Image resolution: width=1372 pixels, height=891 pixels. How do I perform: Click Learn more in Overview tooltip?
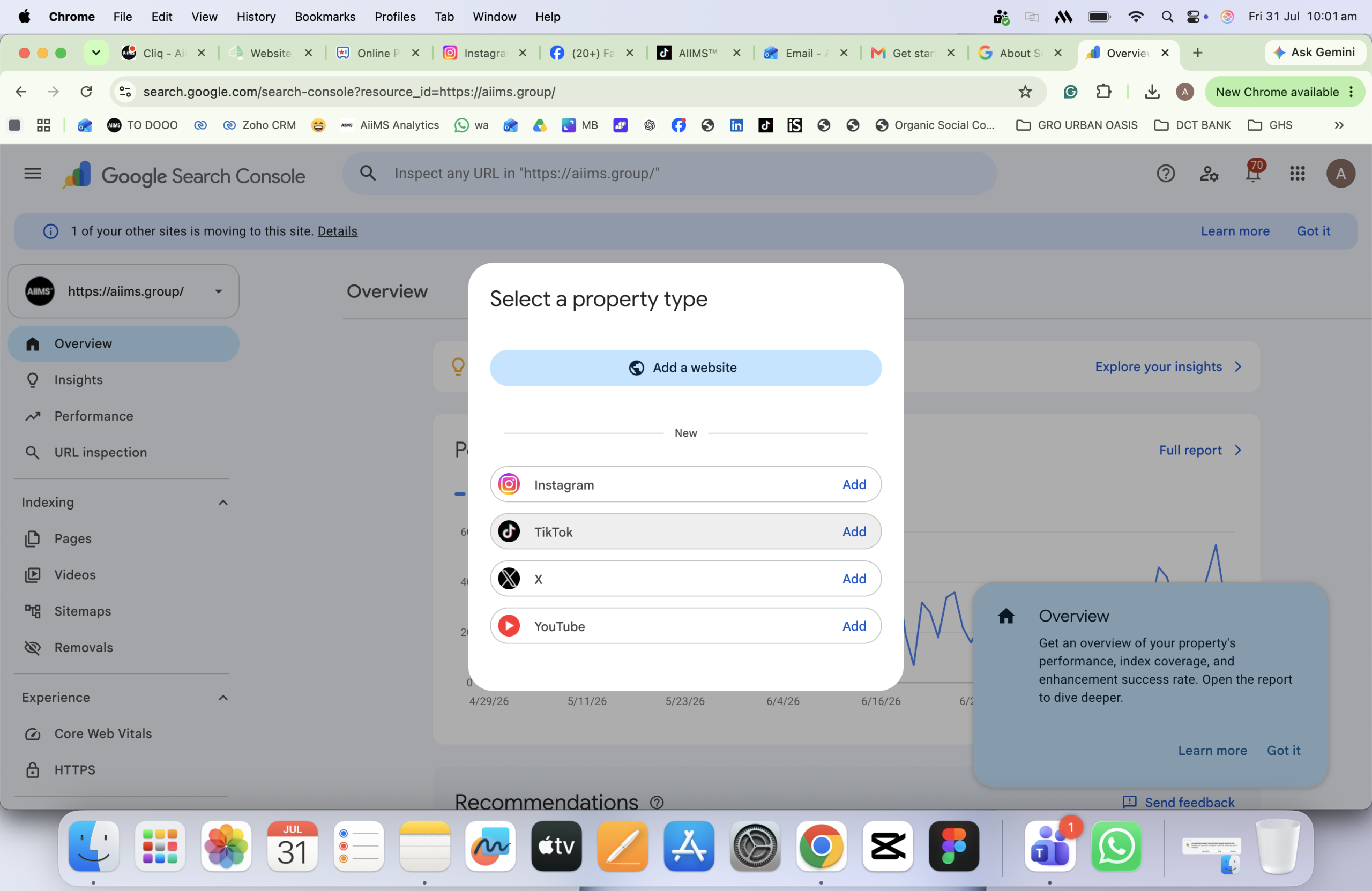click(x=1212, y=751)
